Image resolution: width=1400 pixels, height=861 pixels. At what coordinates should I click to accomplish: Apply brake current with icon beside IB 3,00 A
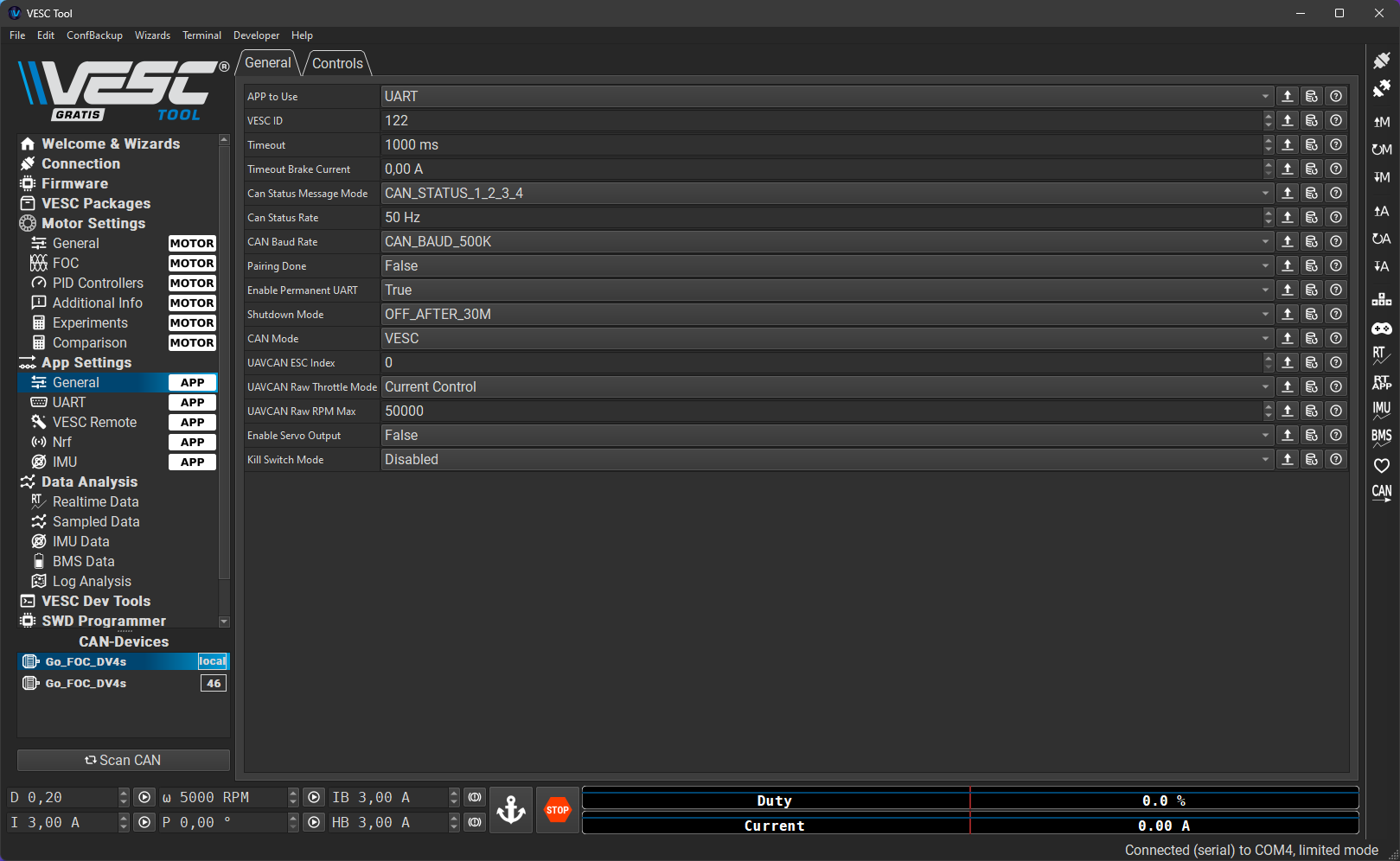(475, 797)
